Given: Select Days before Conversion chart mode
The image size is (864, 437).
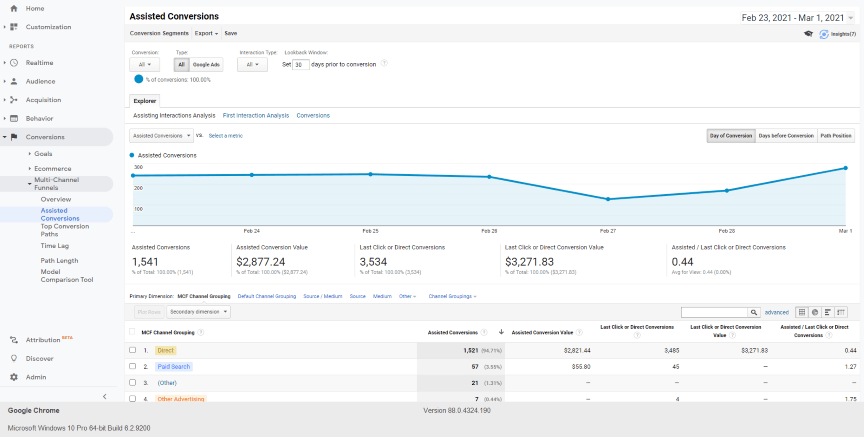Looking at the screenshot, I should click(x=786, y=136).
